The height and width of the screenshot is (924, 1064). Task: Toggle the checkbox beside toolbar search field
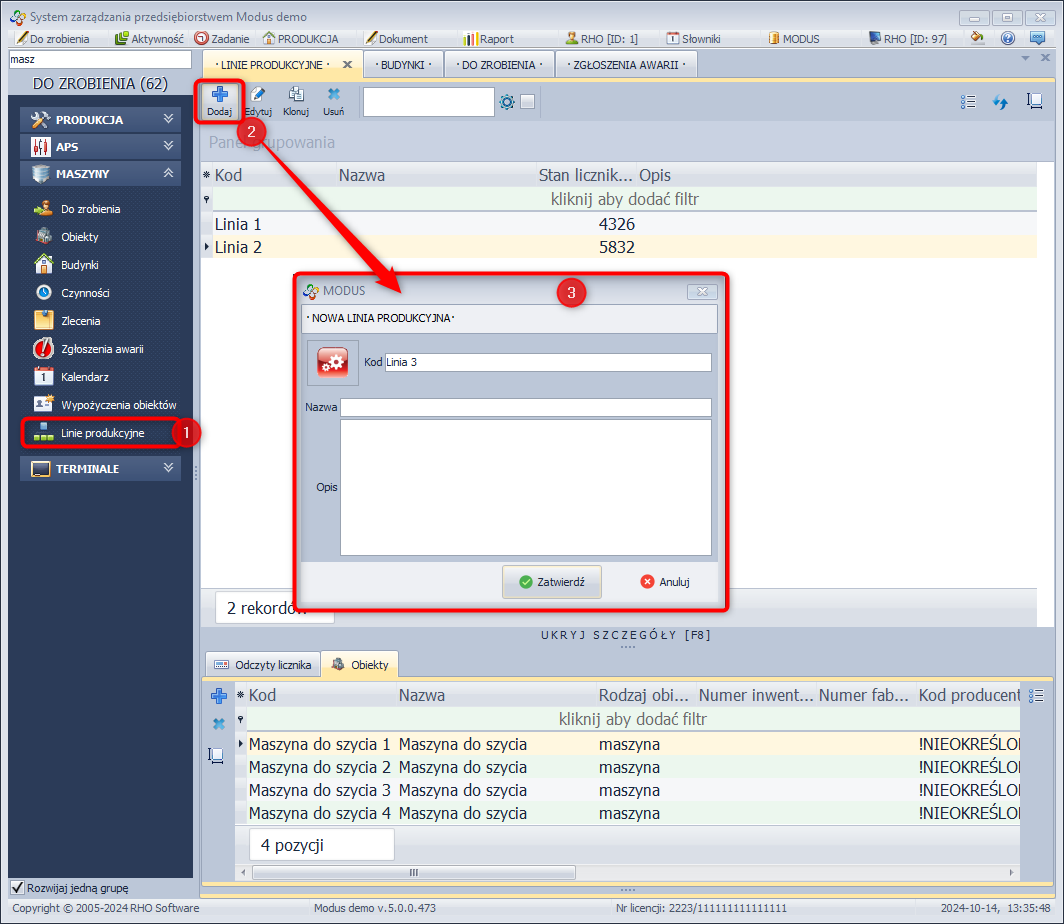coord(528,102)
